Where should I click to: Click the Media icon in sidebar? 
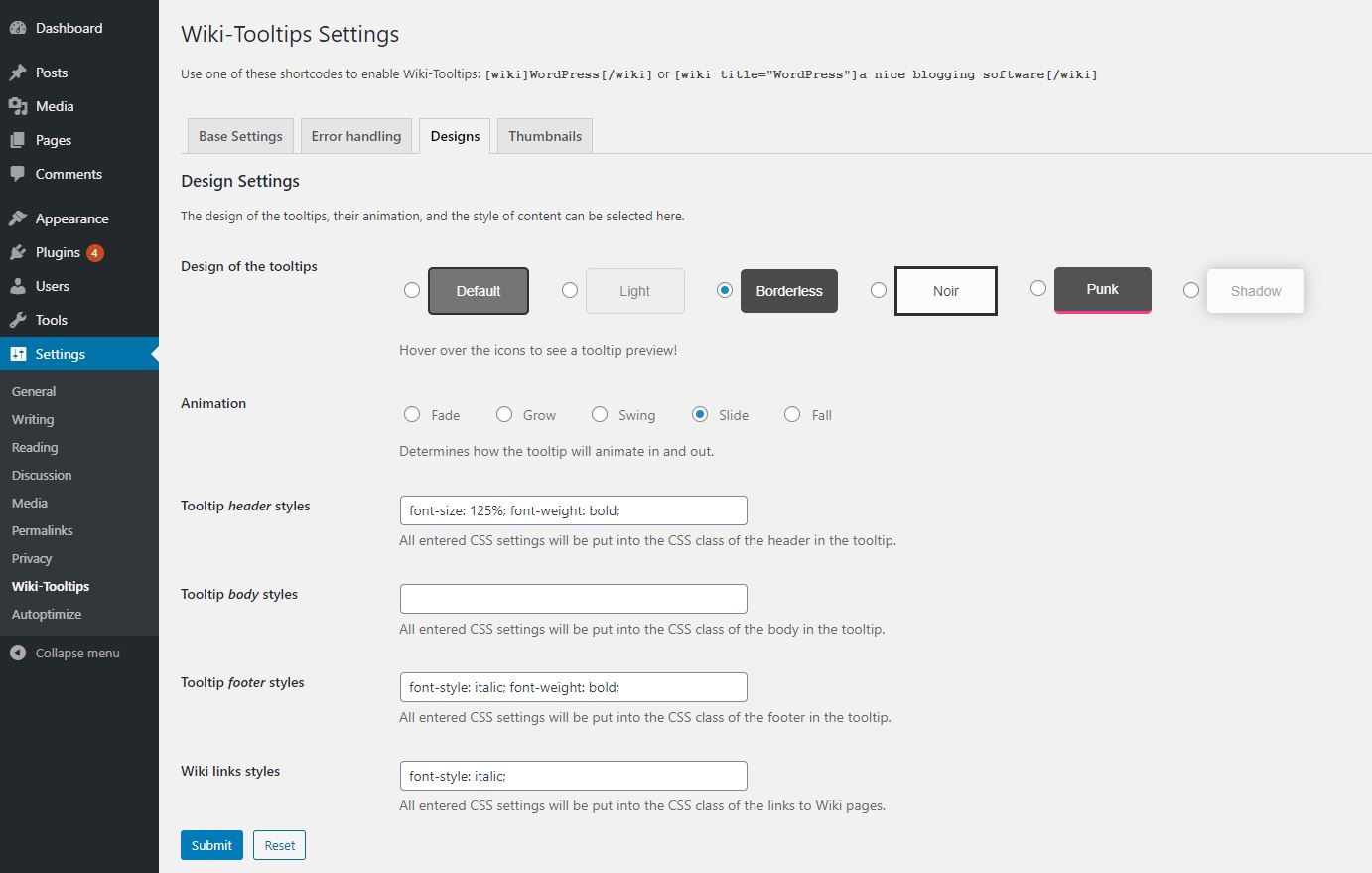[18, 106]
